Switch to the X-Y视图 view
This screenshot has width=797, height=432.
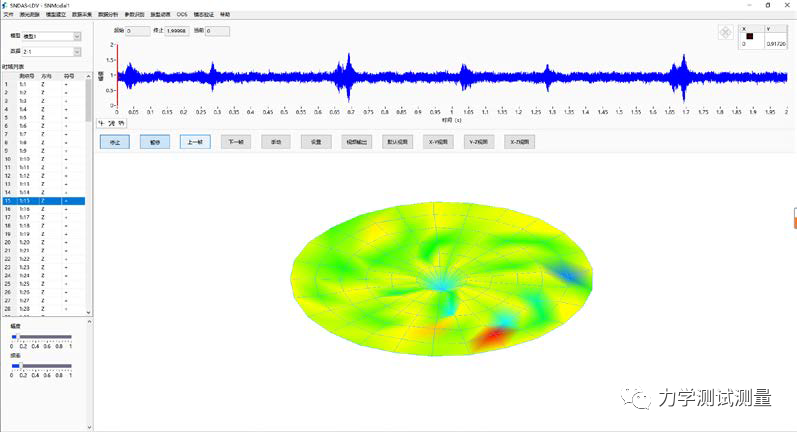[x=438, y=142]
